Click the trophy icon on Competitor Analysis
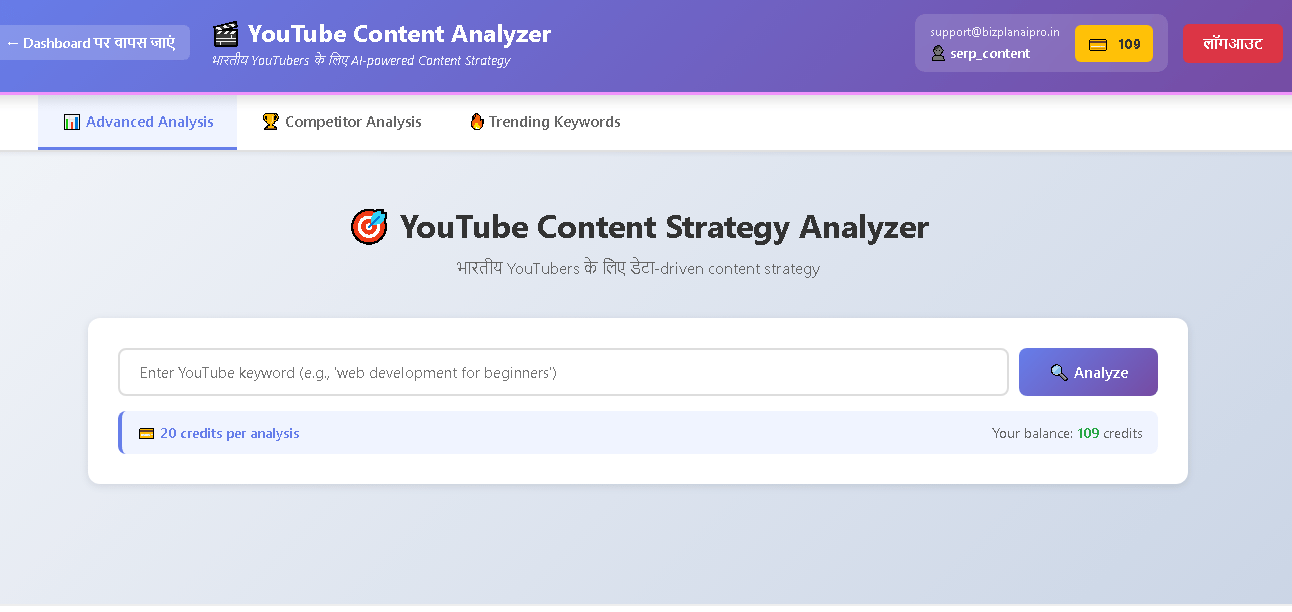The height and width of the screenshot is (612, 1292). click(270, 122)
